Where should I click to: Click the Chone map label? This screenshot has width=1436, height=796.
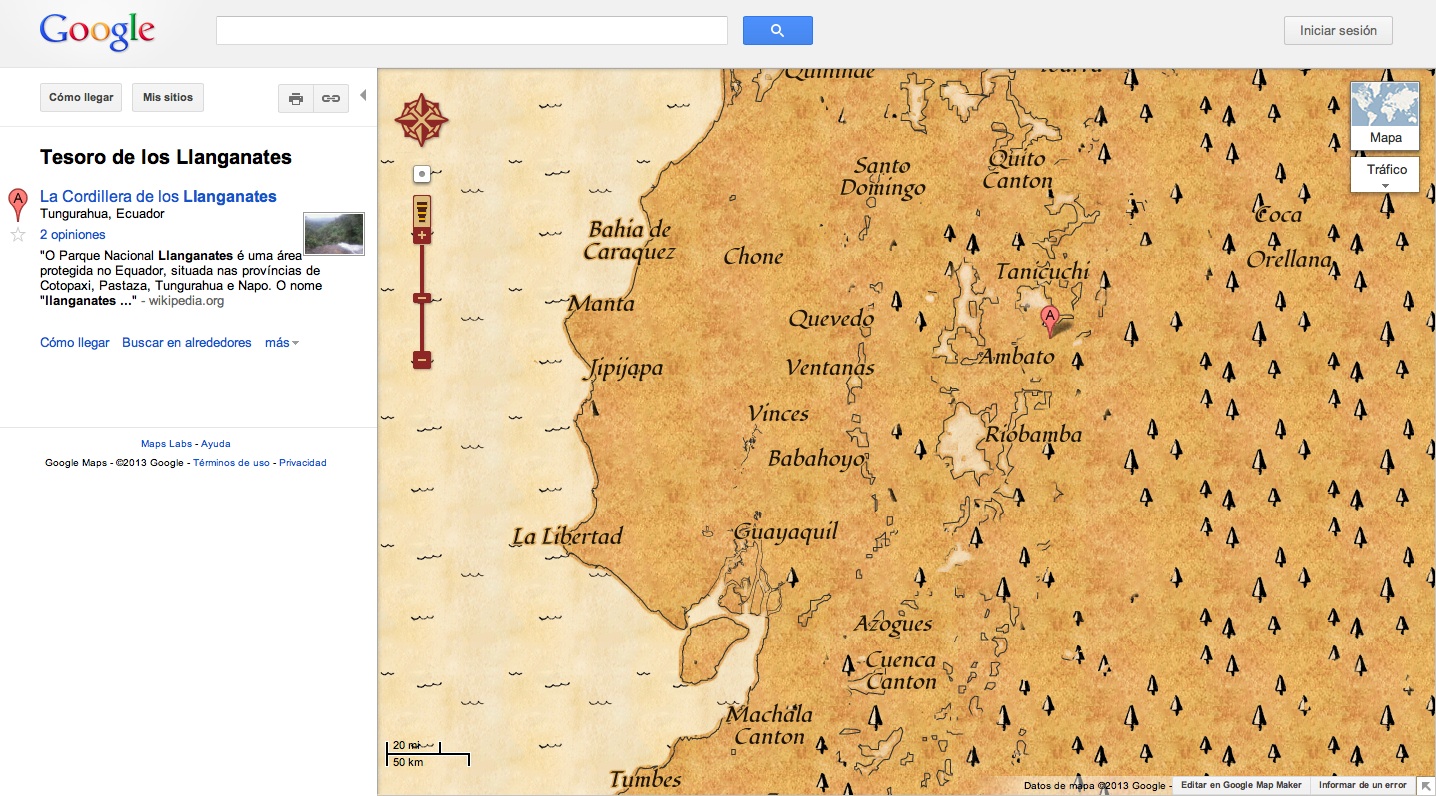[753, 257]
